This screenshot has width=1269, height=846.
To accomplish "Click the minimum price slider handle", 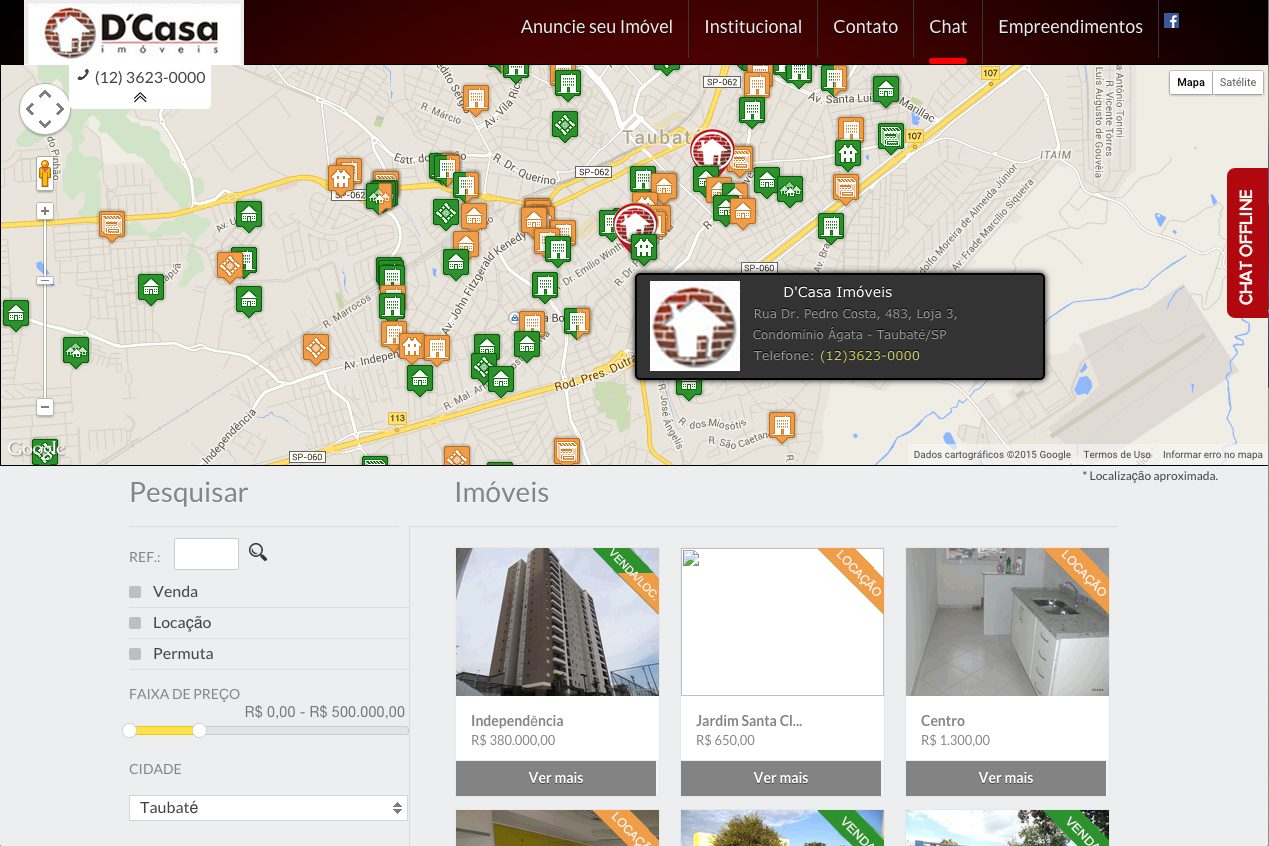I will (129, 731).
